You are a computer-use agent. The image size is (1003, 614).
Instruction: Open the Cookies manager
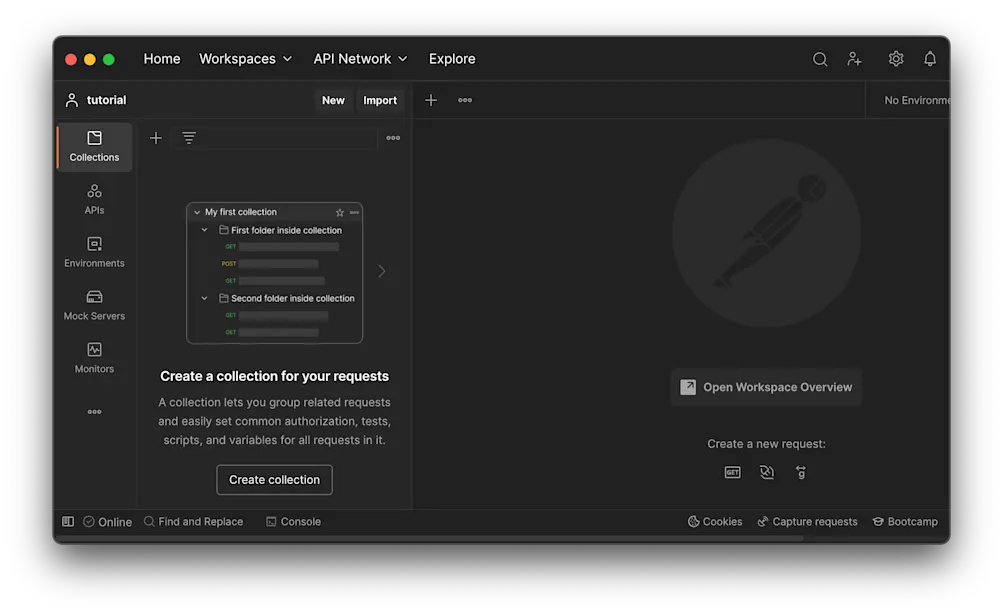(714, 521)
